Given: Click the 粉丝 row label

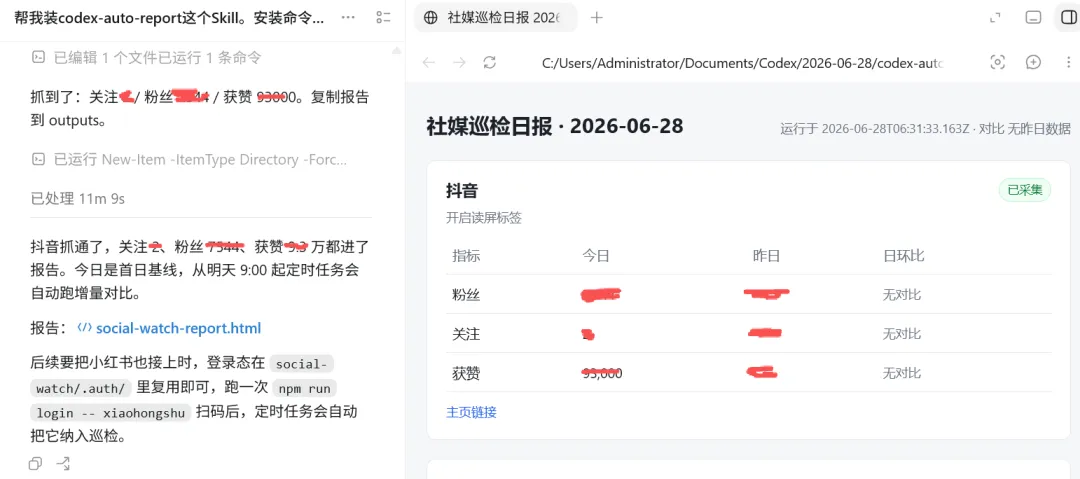Looking at the screenshot, I should point(466,295).
